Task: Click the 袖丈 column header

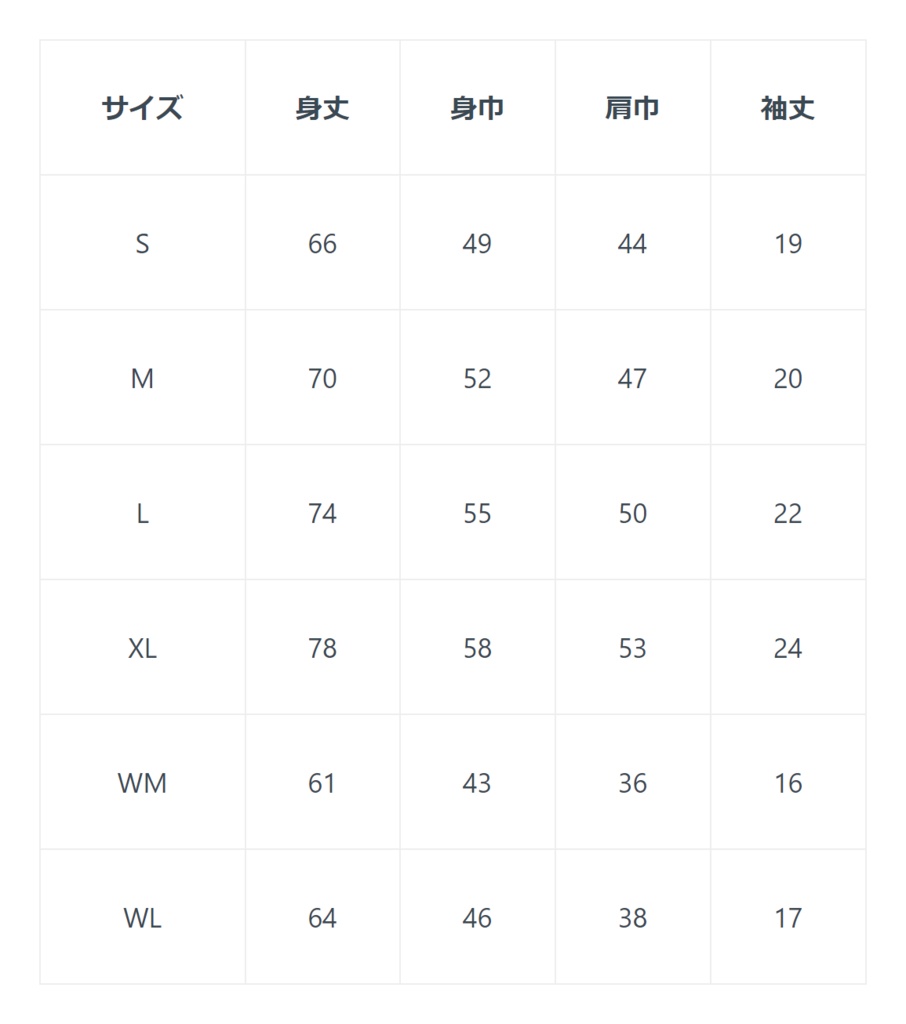Action: (788, 108)
